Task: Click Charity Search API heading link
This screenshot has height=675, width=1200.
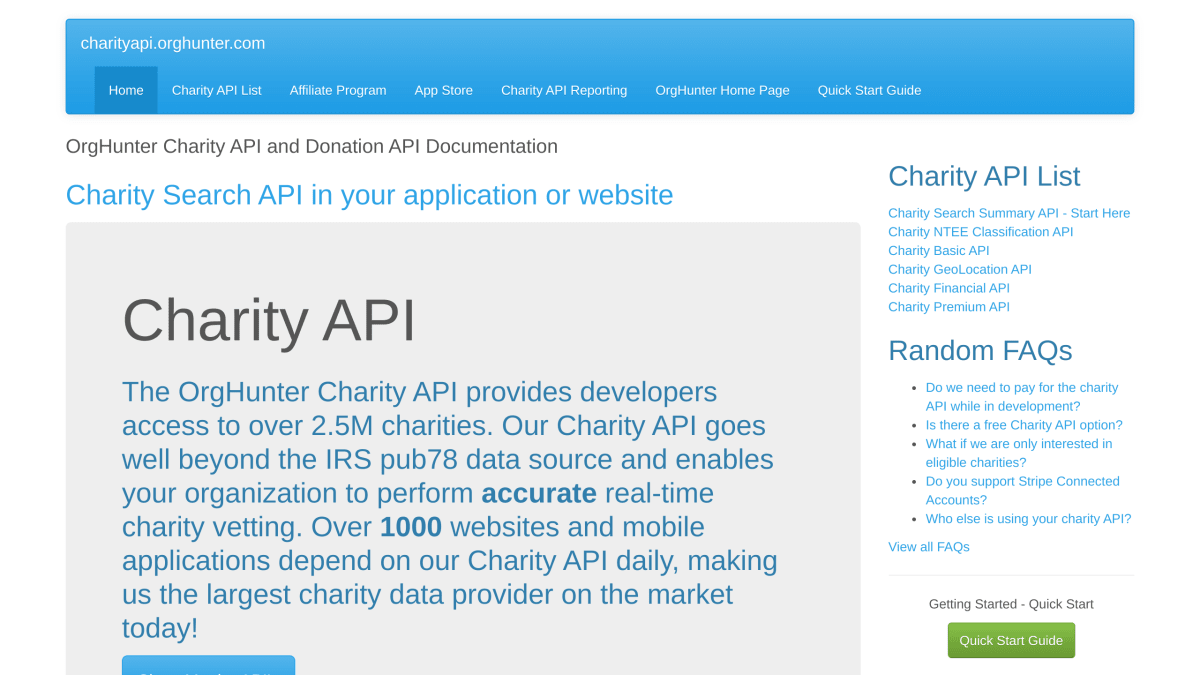Action: pyautogui.click(x=369, y=195)
